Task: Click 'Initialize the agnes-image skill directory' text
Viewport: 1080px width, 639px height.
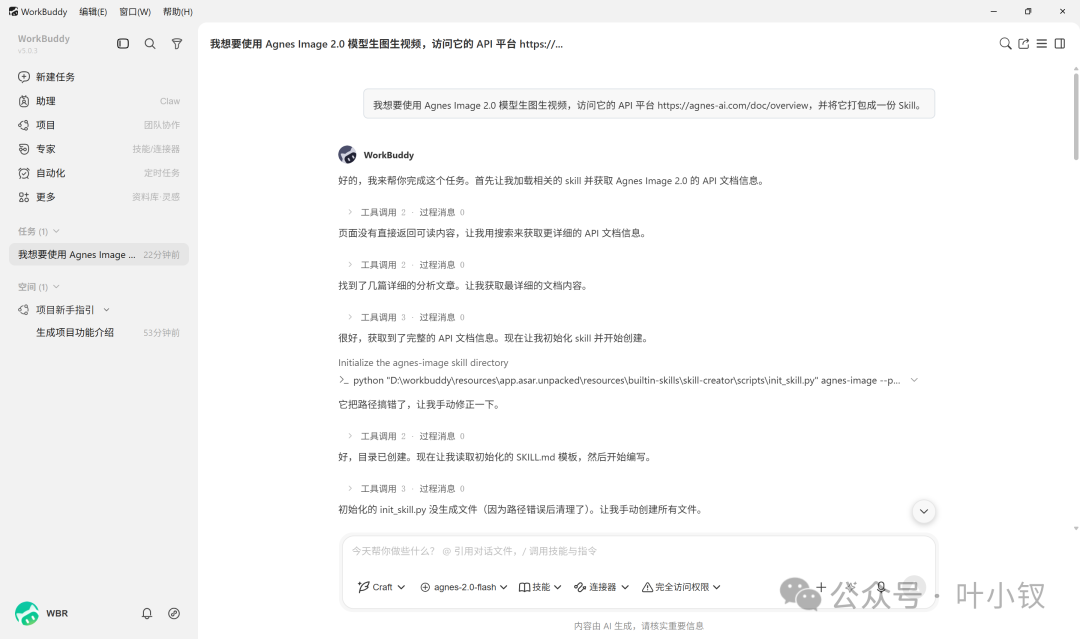Action: point(423,362)
